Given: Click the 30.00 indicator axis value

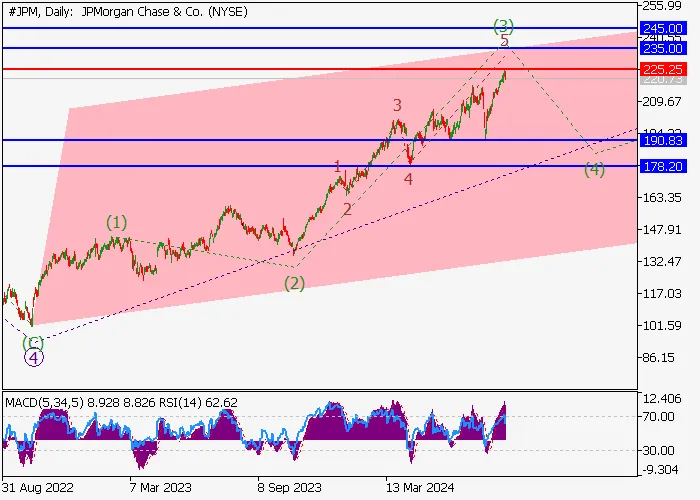Looking at the screenshot, I should click(658, 450).
